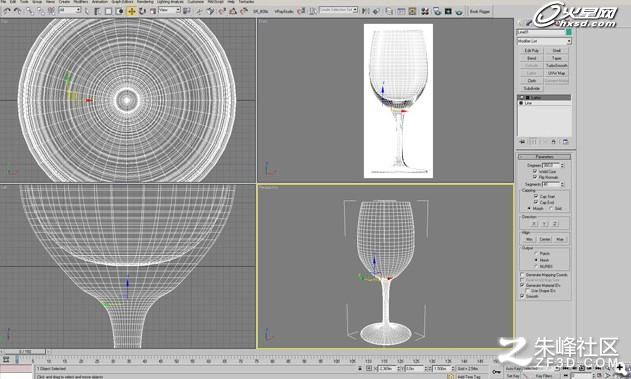Click the pin stack icon below the modifier stack
Image resolution: width=631 pixels, height=379 pixels.
click(522, 142)
